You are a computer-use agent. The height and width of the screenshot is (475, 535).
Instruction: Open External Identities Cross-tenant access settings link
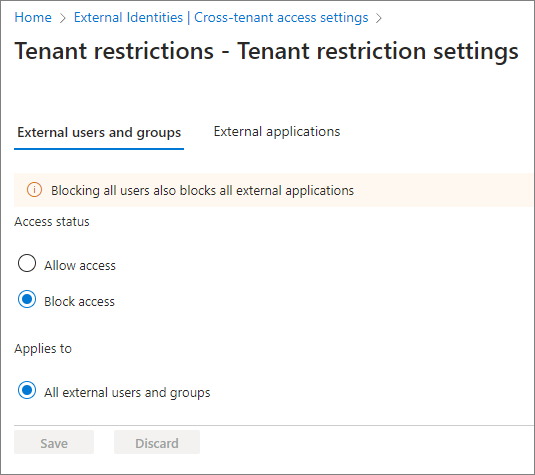(x=221, y=17)
